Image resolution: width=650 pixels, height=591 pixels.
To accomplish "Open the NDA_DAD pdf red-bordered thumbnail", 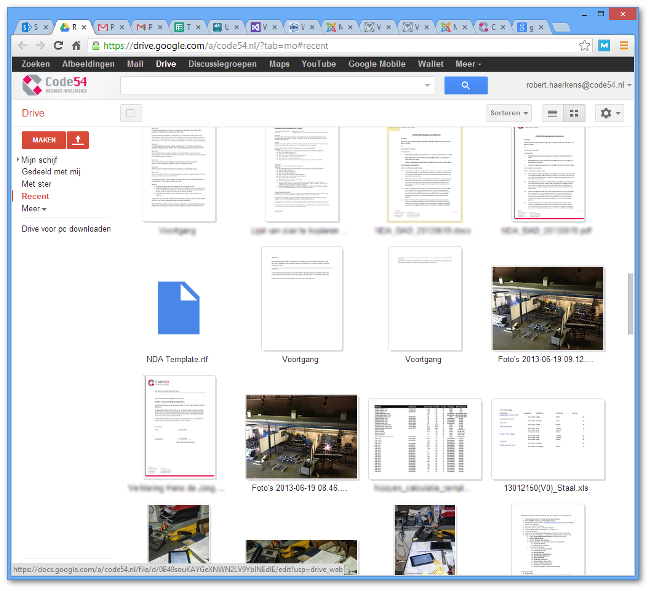I will pos(549,173).
